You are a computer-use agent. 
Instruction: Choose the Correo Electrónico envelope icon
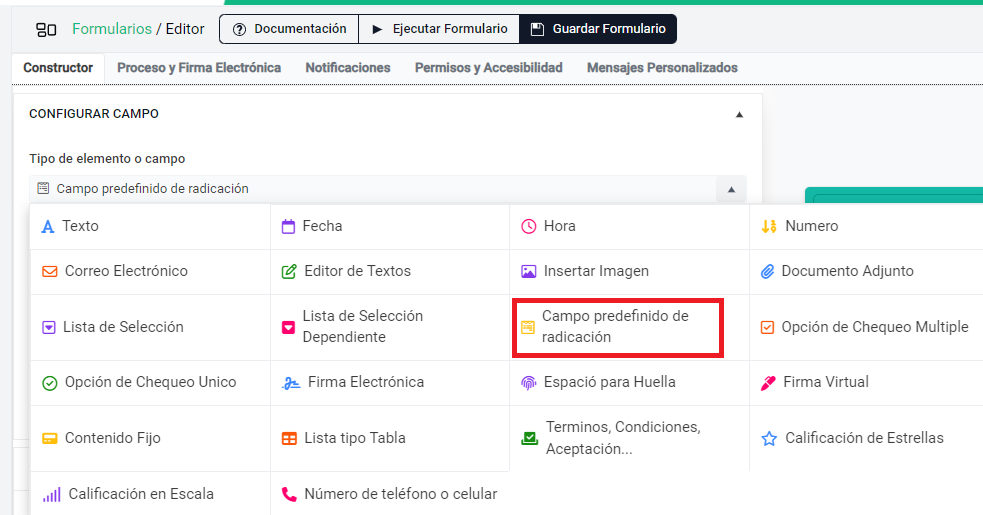coord(49,271)
